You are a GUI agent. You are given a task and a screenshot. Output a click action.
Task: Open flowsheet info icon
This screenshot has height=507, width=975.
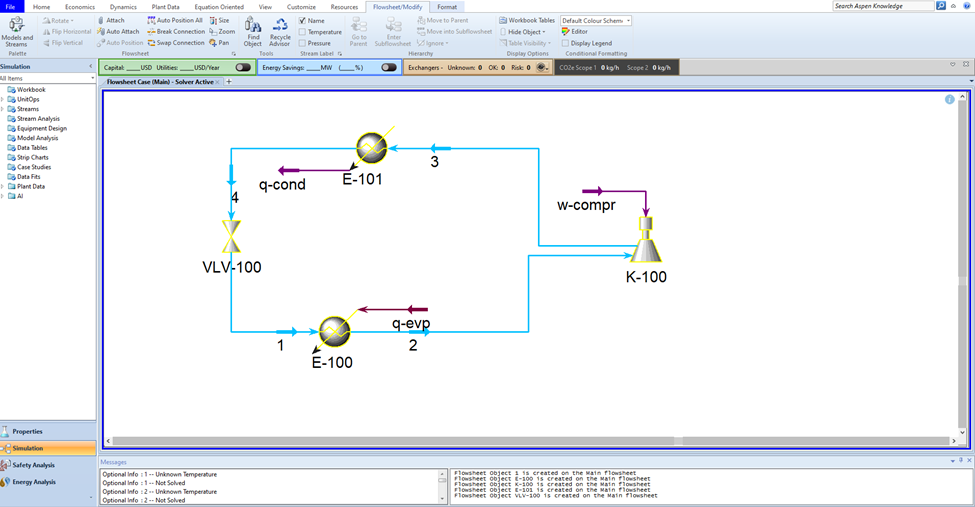[x=950, y=100]
